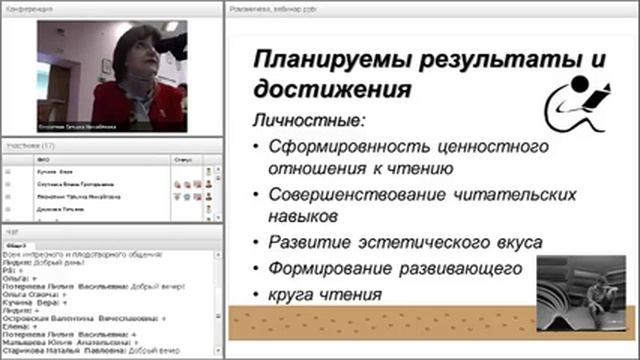
Task: Click chat line 'Ольга: +'
Action: pyautogui.click(x=20, y=278)
